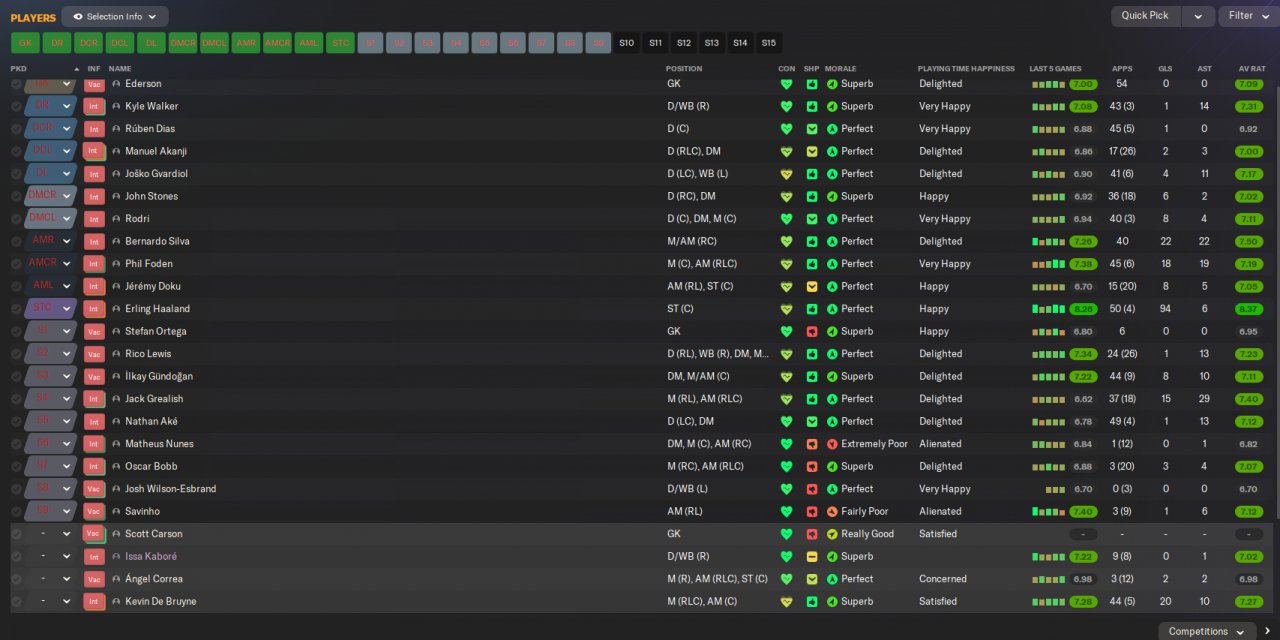The image size is (1280, 640).
Task: Open the position picker for Bernardo Silva
Action: [x=52, y=241]
